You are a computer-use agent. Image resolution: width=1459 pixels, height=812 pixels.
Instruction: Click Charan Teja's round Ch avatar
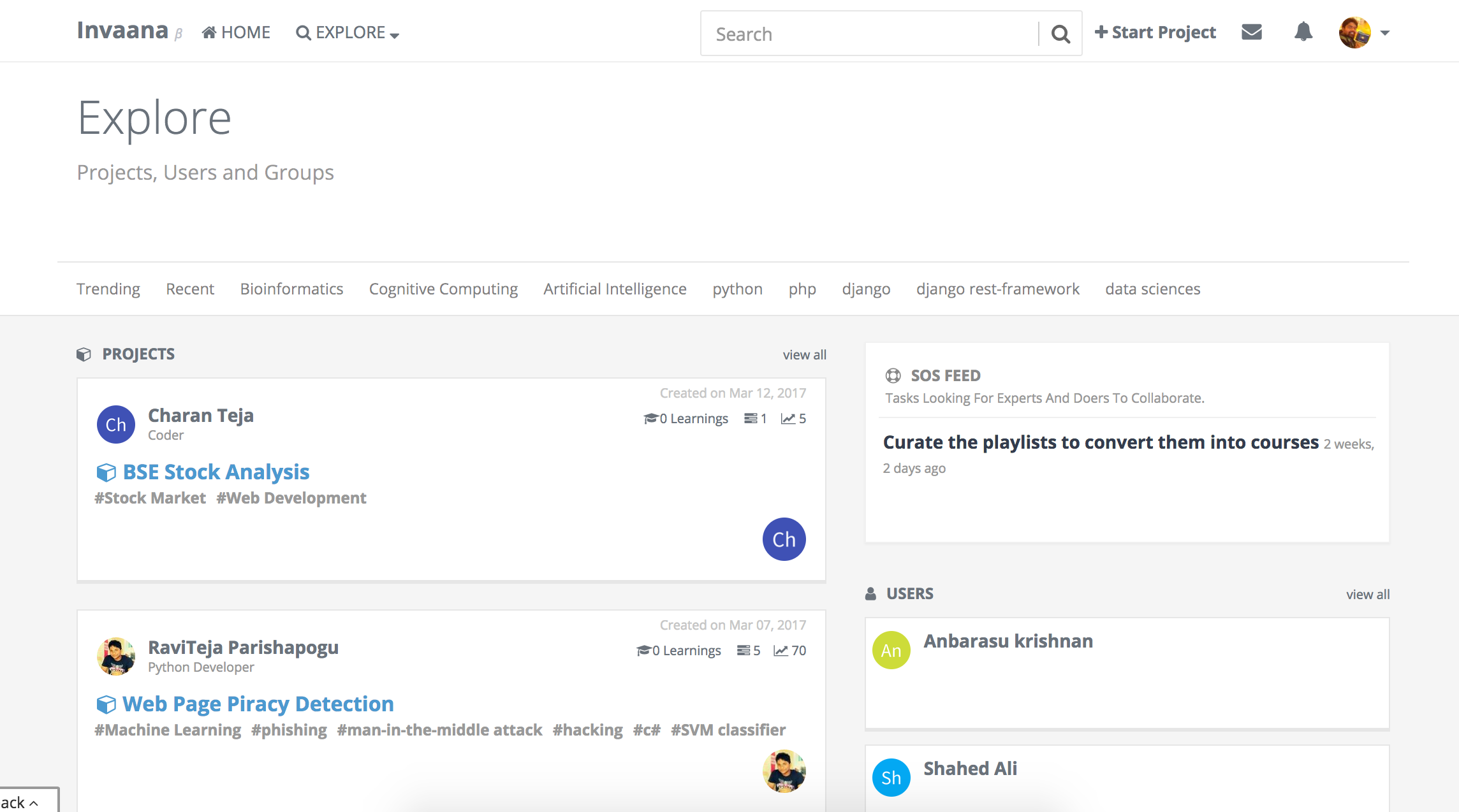(x=116, y=424)
